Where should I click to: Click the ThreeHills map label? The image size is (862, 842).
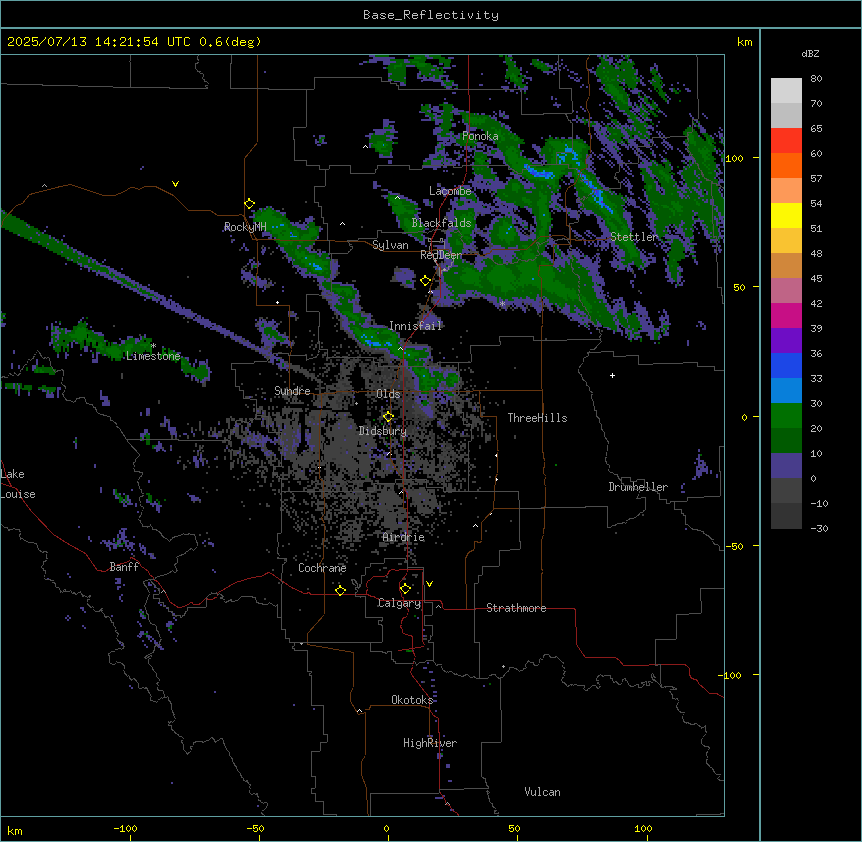click(537, 418)
